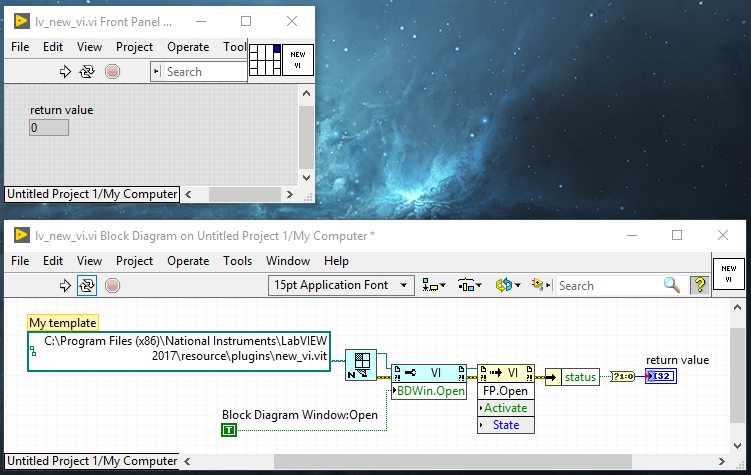Click Abort Execution button in Block Diagram toolbar
The width and height of the screenshot is (751, 475).
point(112,285)
